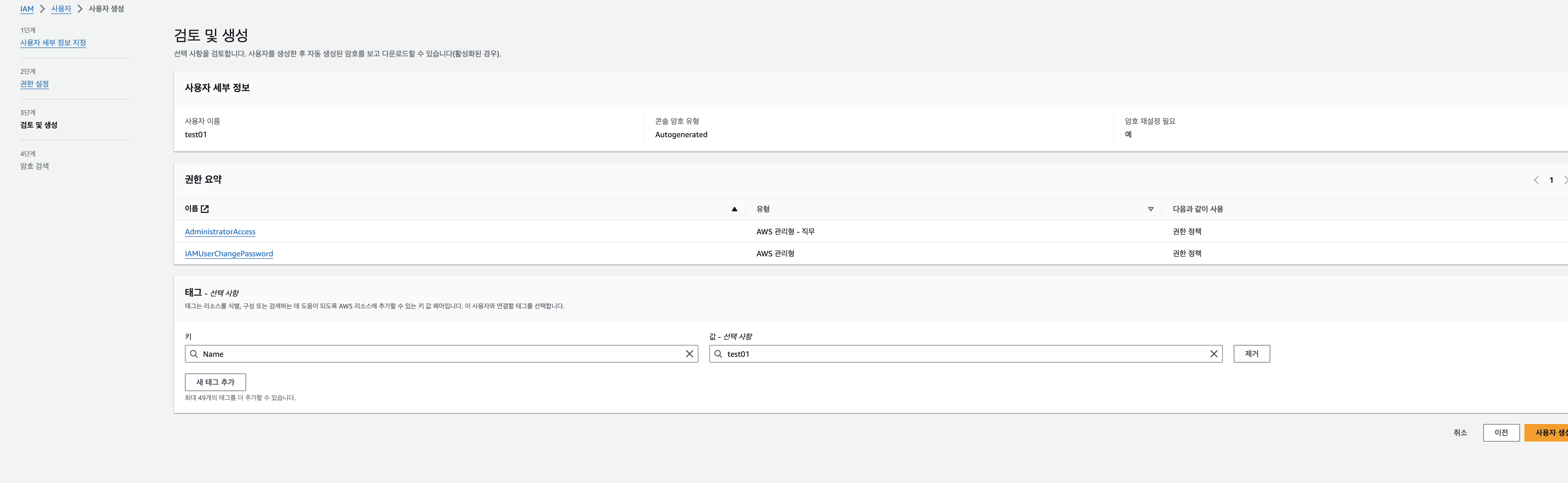Screen dimensions: 1568x483
Task: Cancel user creation with 취소
Action: [x=1460, y=433]
